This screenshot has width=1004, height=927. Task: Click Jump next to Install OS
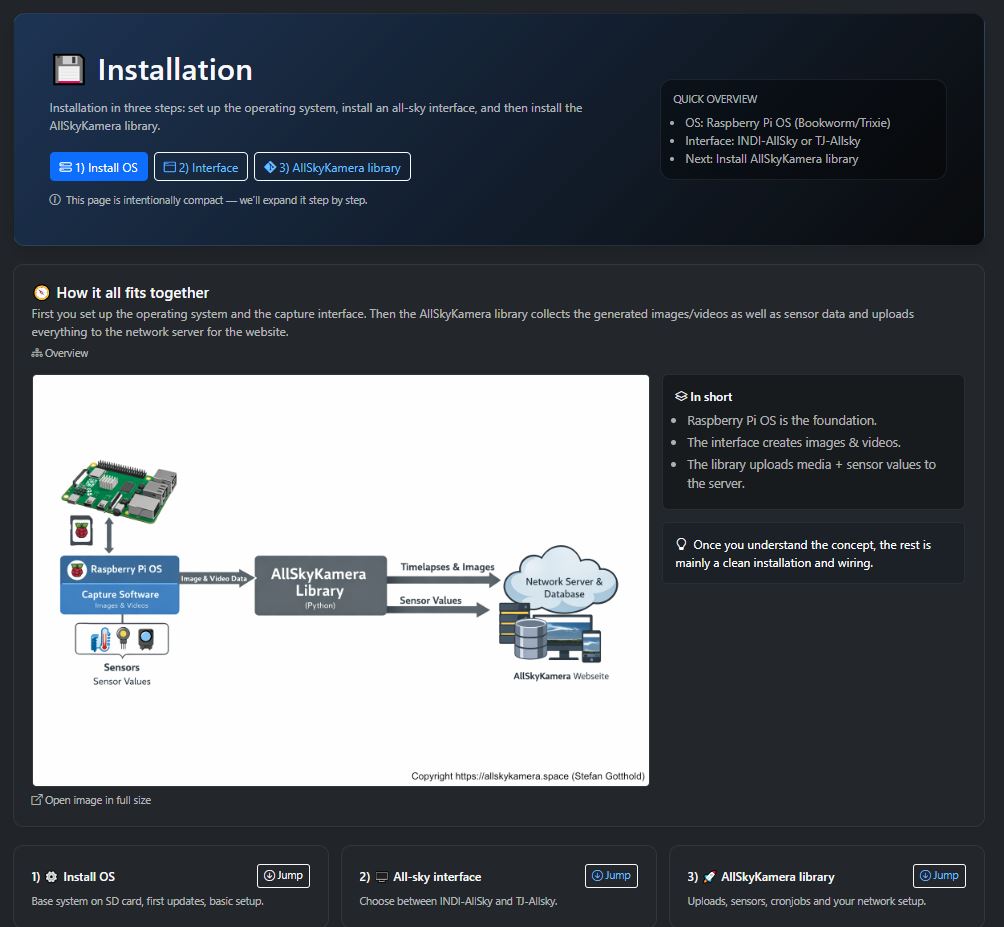pos(283,875)
